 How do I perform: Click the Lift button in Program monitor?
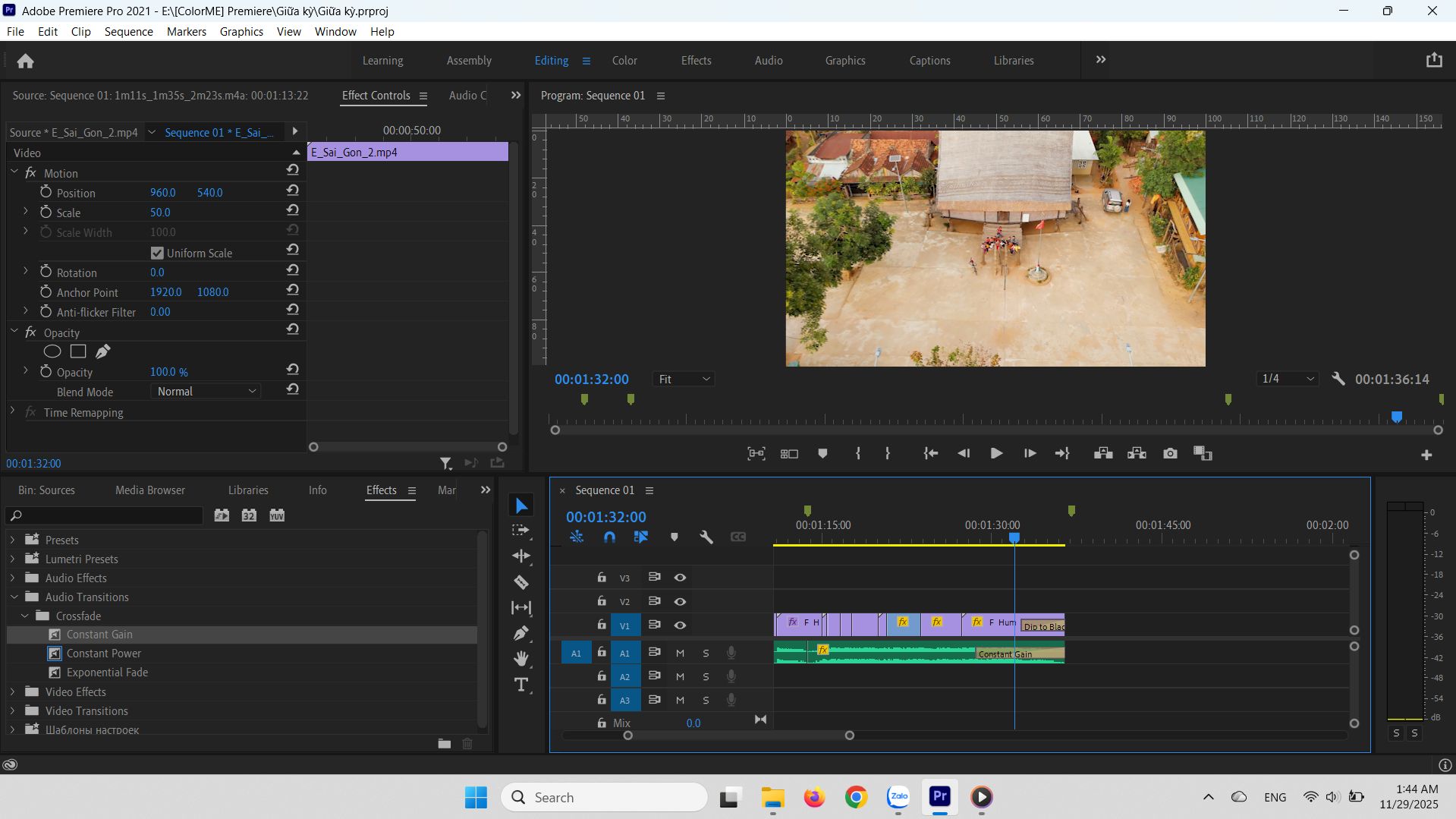click(x=1103, y=453)
